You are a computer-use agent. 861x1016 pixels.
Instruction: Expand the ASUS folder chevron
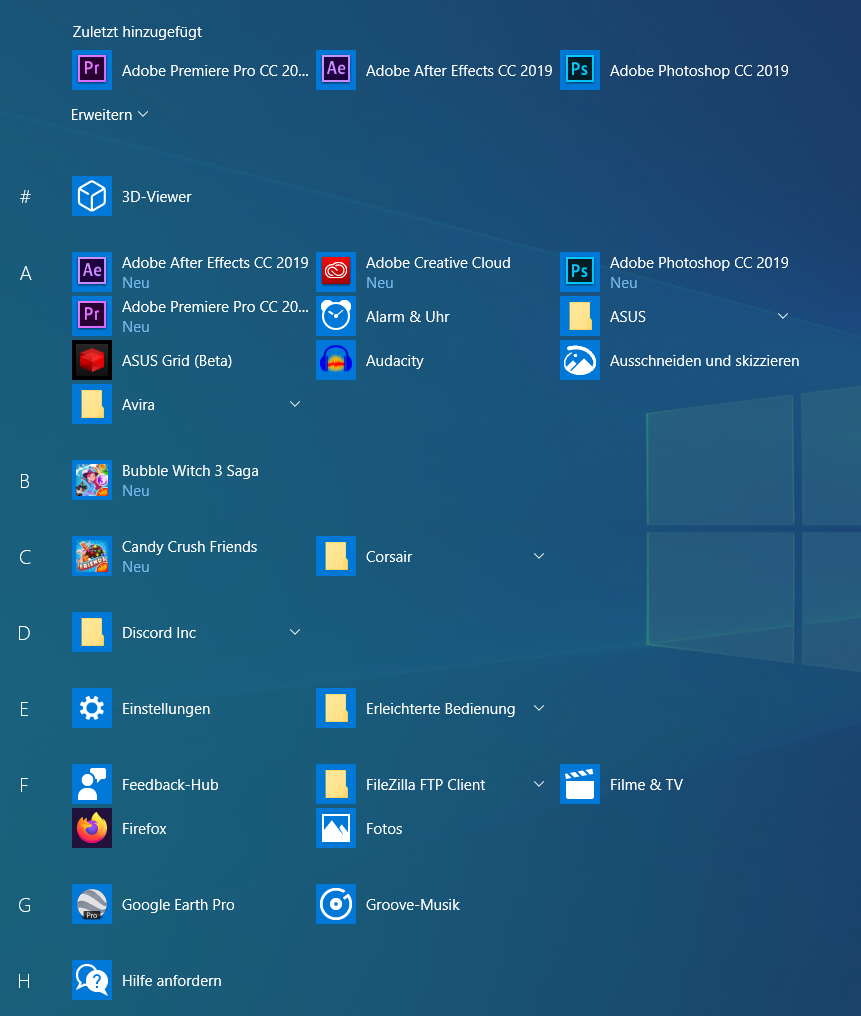pyautogui.click(x=783, y=316)
